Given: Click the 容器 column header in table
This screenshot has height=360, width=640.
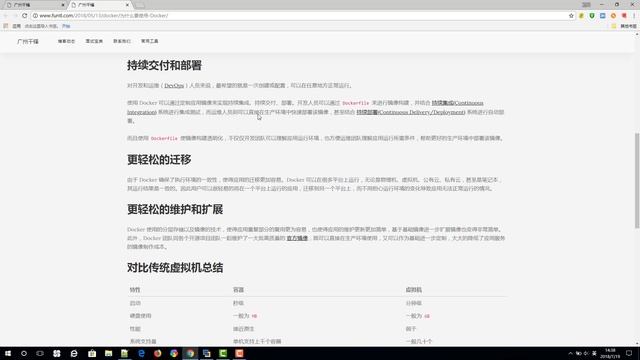Looking at the screenshot, I should [238, 290].
